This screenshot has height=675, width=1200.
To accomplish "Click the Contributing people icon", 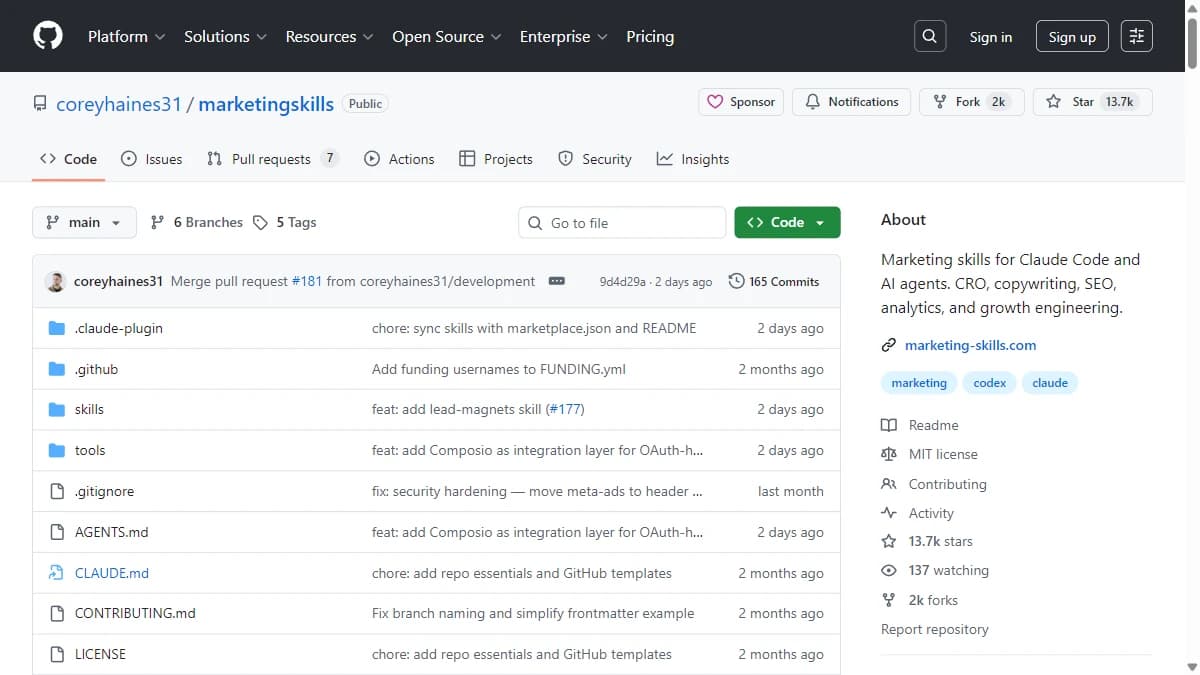I will point(889,484).
